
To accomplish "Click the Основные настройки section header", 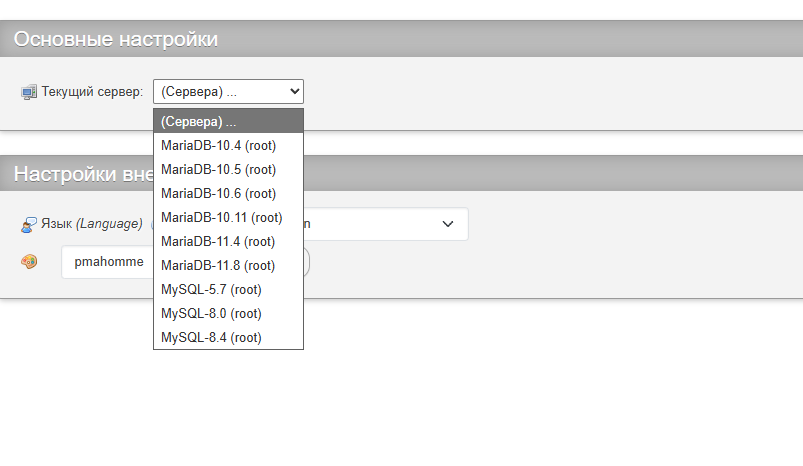I will 116,39.
